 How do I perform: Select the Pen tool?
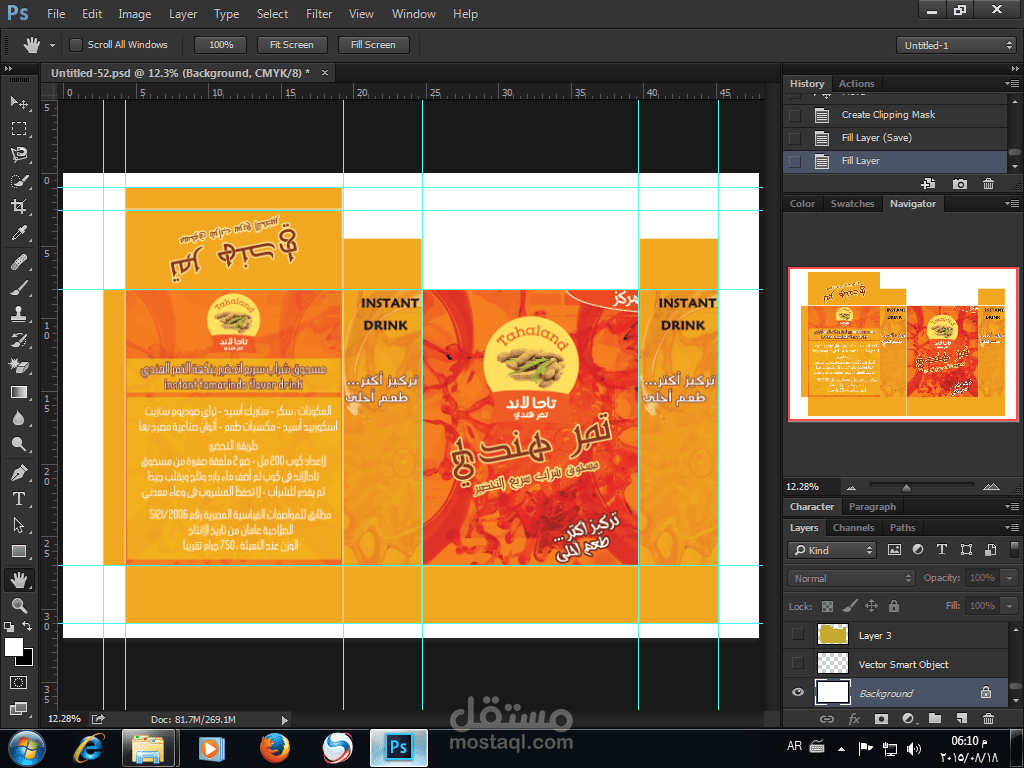point(19,472)
